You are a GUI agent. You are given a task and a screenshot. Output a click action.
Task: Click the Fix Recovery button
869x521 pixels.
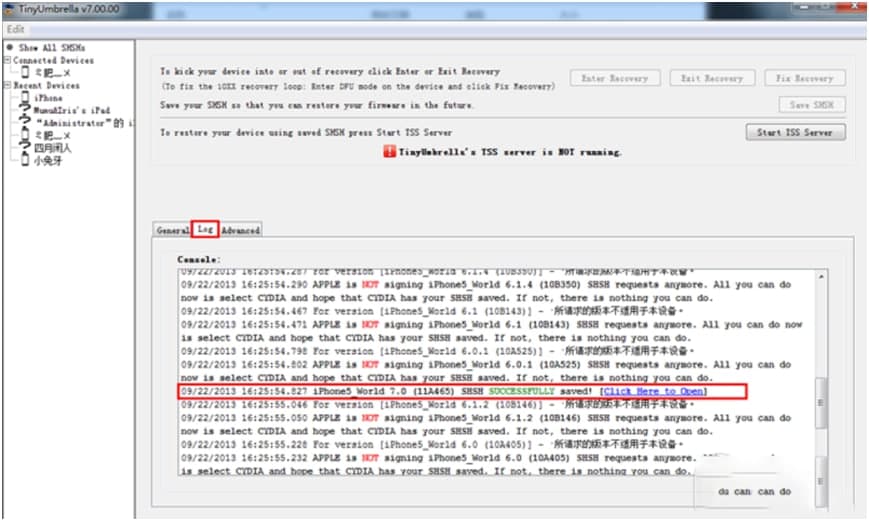(x=805, y=78)
